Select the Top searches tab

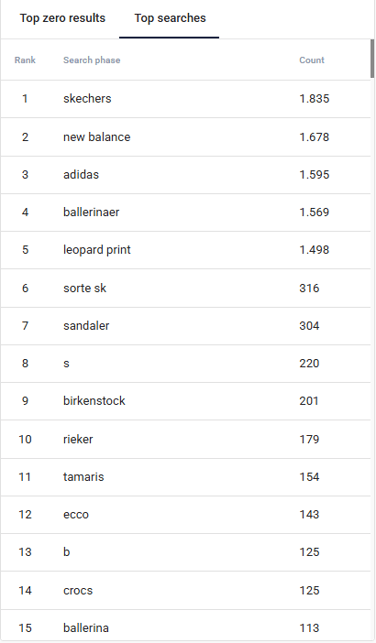click(170, 18)
